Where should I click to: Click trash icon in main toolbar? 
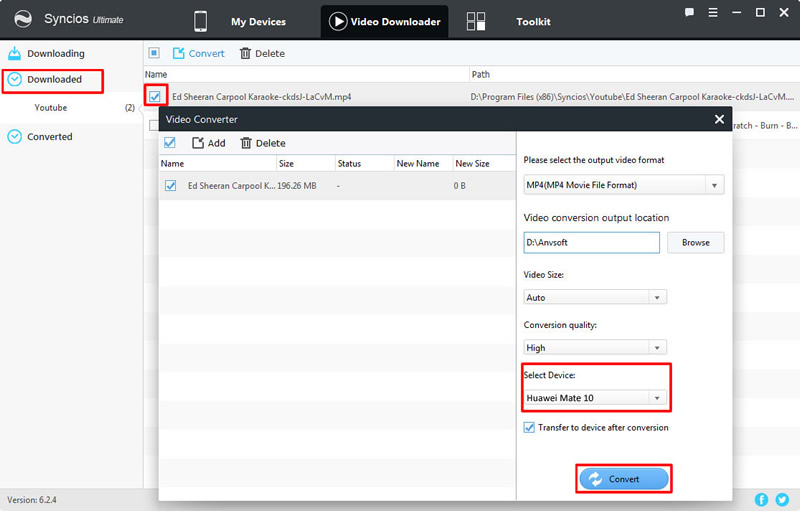click(245, 53)
